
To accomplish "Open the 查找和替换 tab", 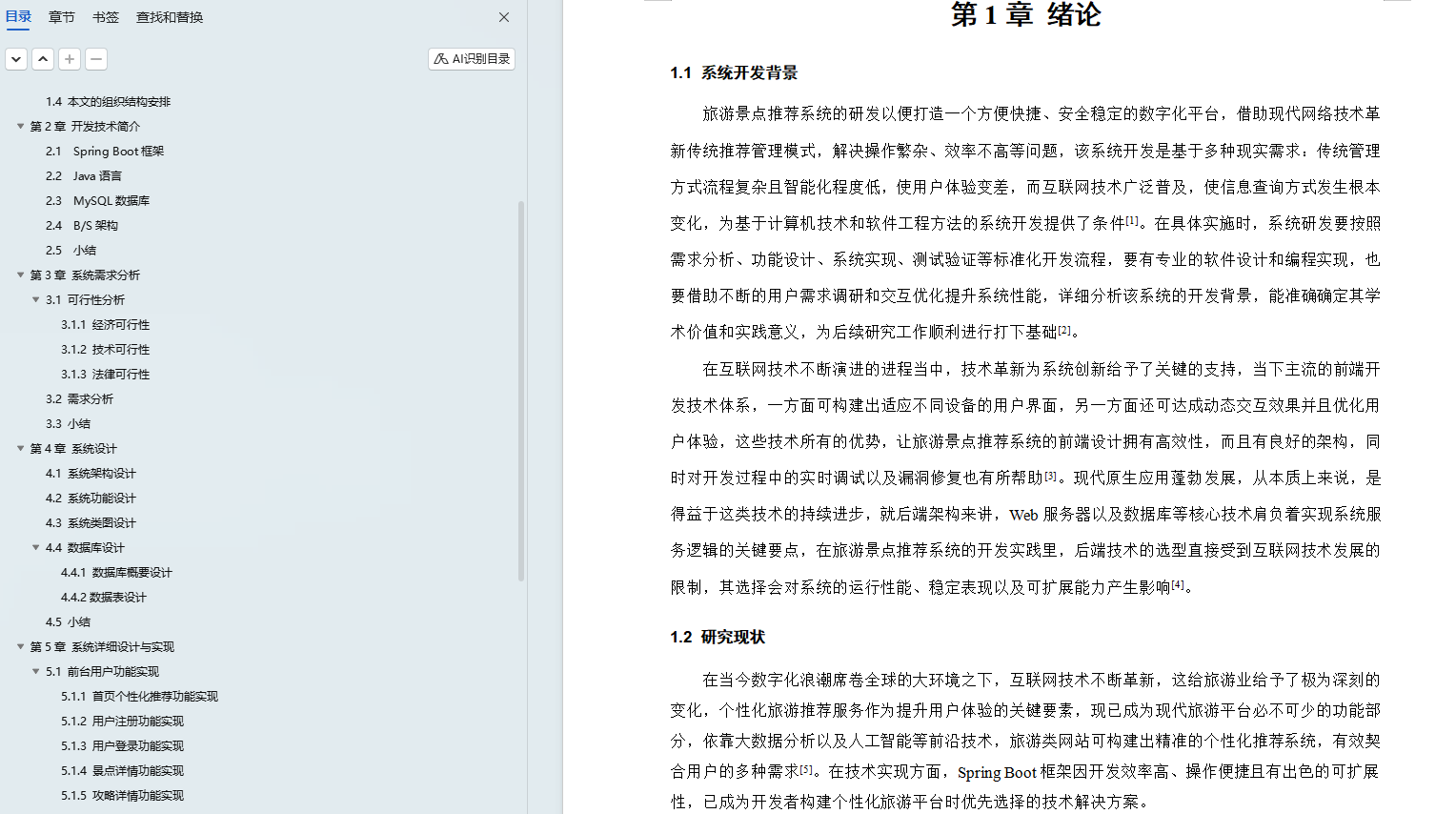I will [168, 16].
